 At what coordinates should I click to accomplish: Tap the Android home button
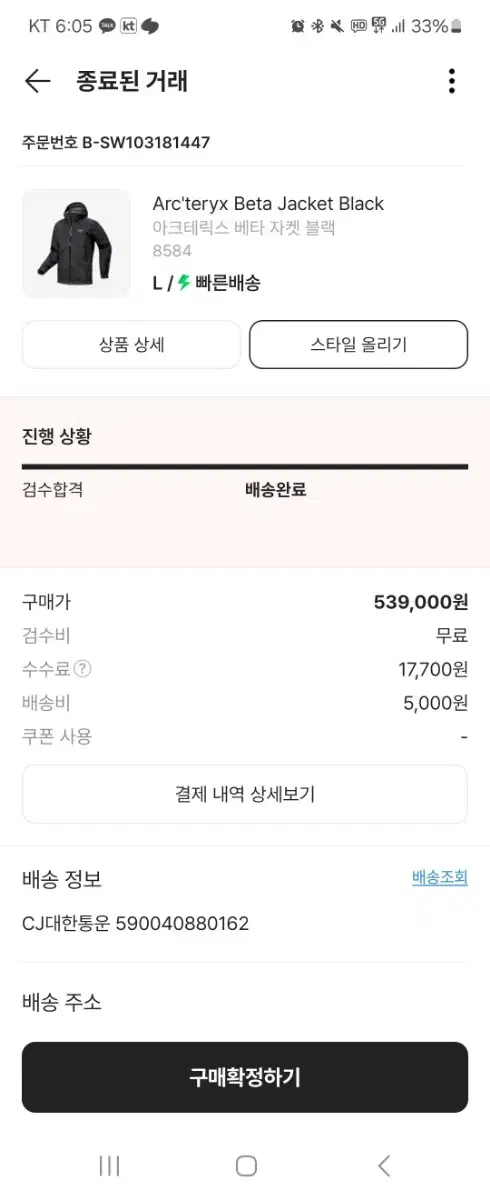pos(246,1165)
